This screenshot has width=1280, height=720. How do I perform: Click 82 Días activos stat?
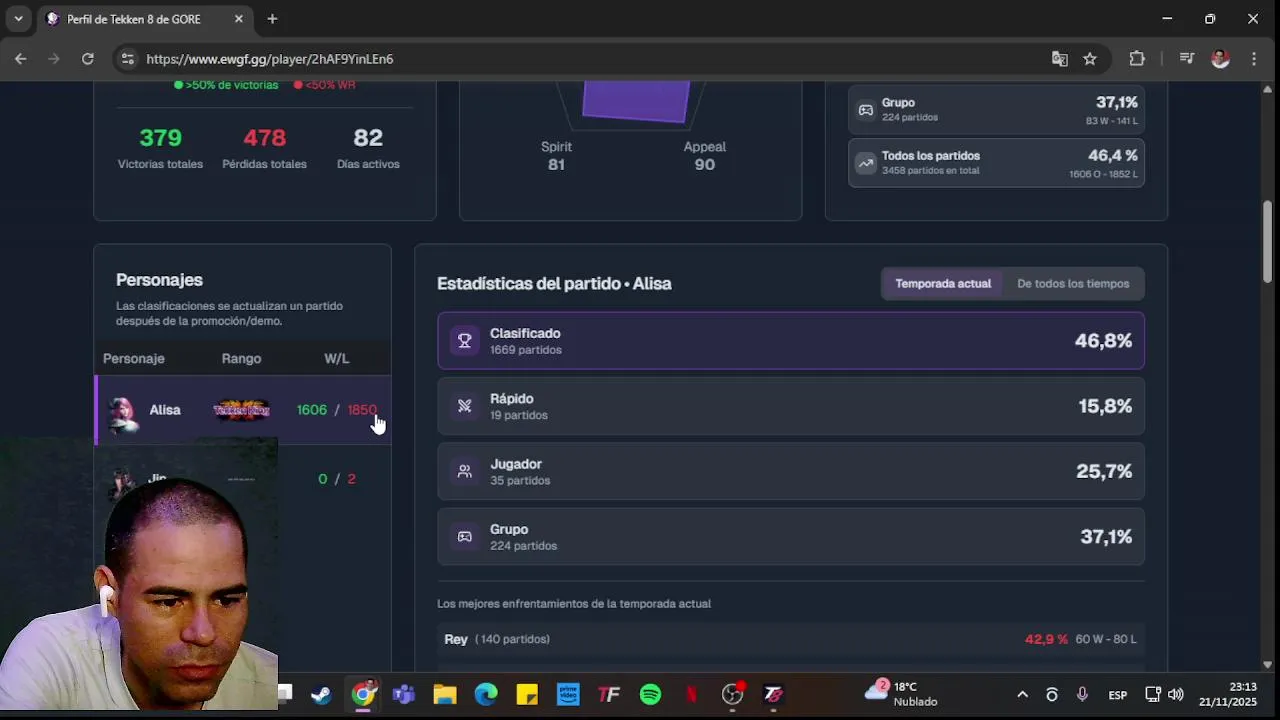pyautogui.click(x=368, y=148)
